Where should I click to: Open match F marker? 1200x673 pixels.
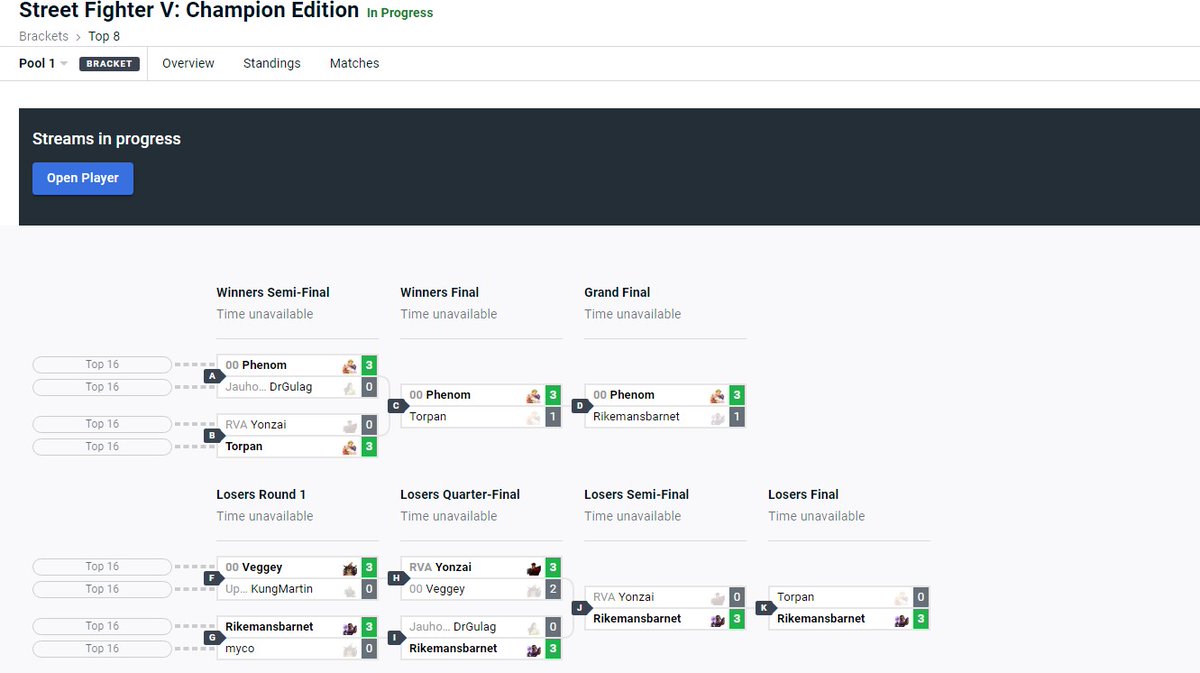[x=212, y=578]
